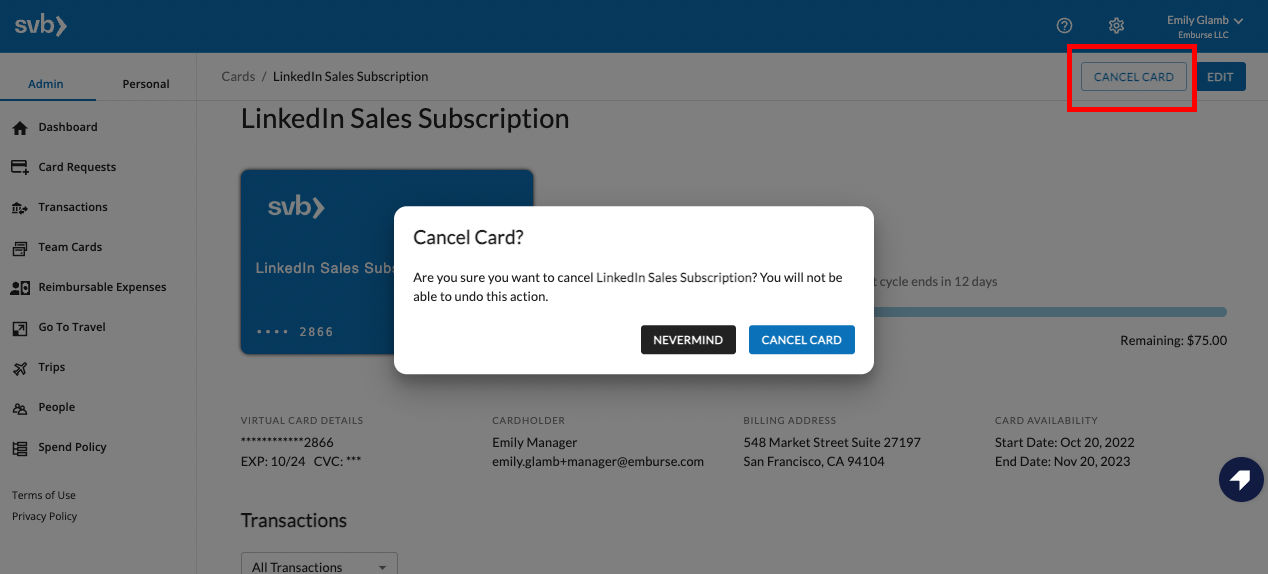Click the Cards breadcrumb link
This screenshot has height=574, width=1268.
tap(238, 77)
